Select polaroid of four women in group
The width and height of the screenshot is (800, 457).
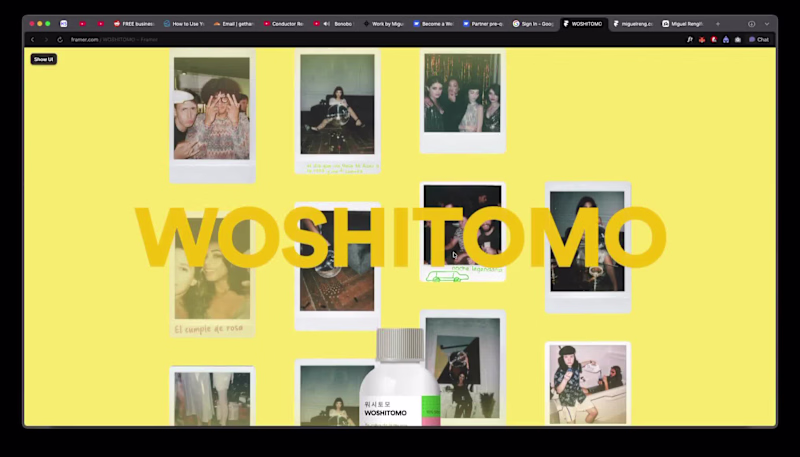[463, 100]
